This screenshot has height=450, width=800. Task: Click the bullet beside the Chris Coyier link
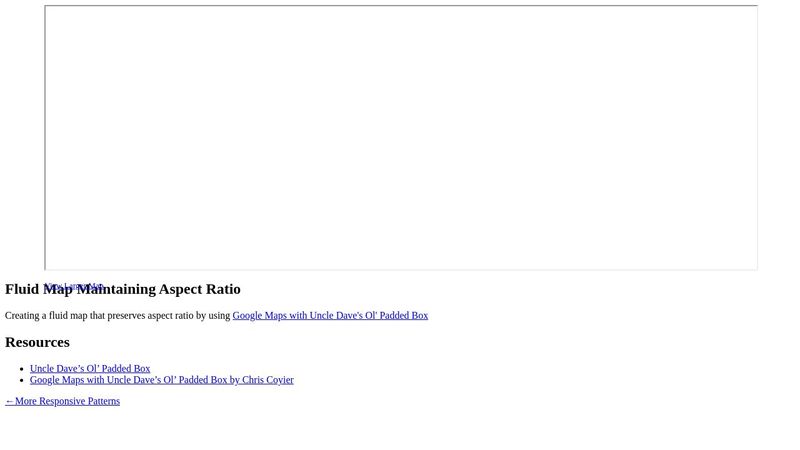click(x=22, y=380)
